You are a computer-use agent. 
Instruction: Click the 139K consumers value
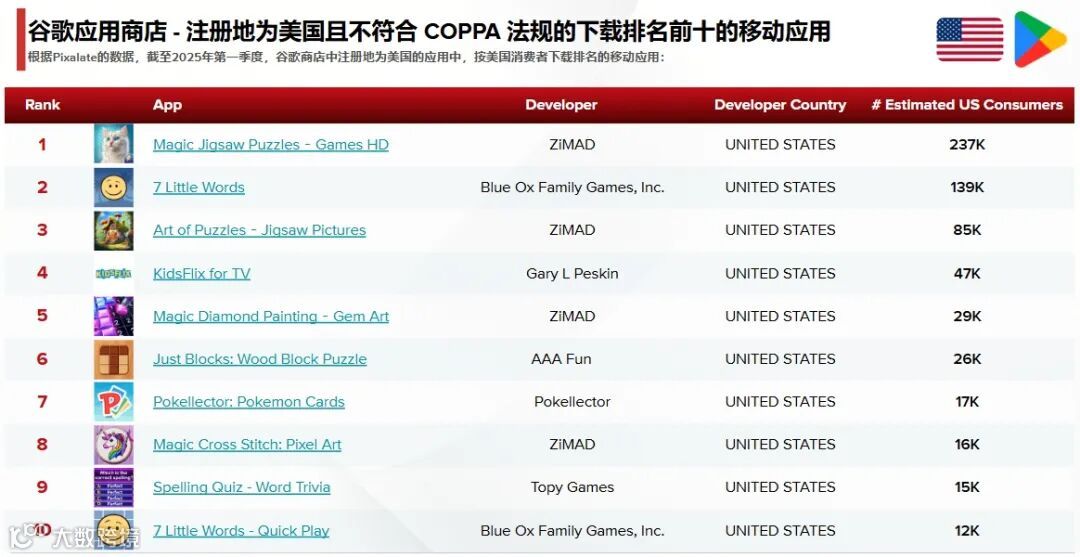(967, 187)
